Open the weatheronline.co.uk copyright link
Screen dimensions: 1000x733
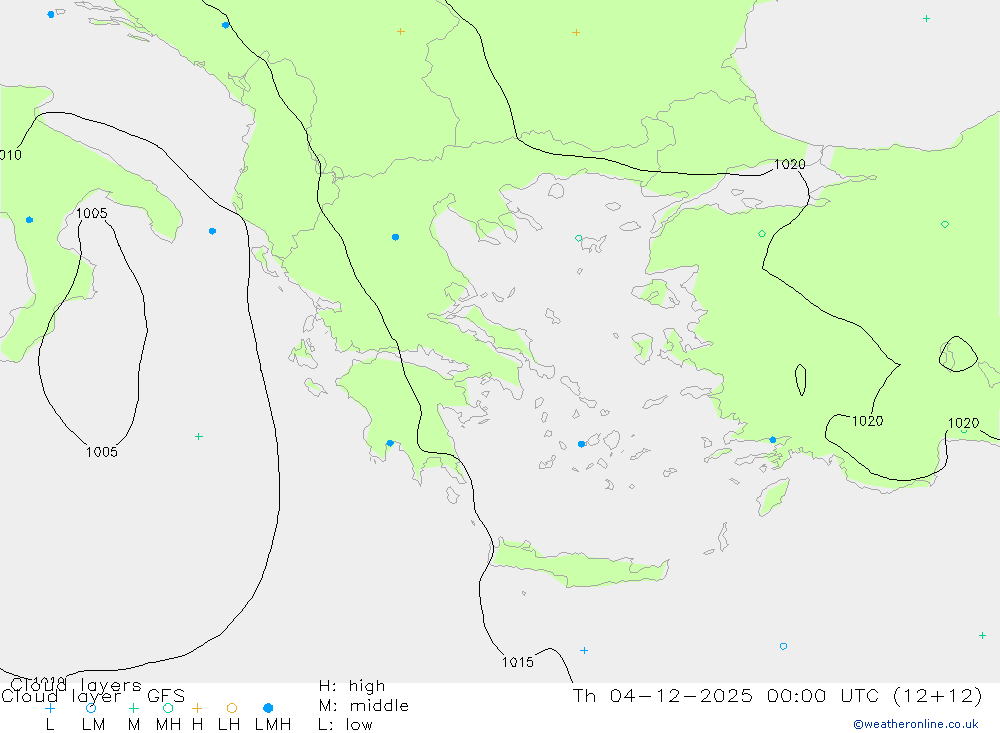pyautogui.click(x=916, y=724)
